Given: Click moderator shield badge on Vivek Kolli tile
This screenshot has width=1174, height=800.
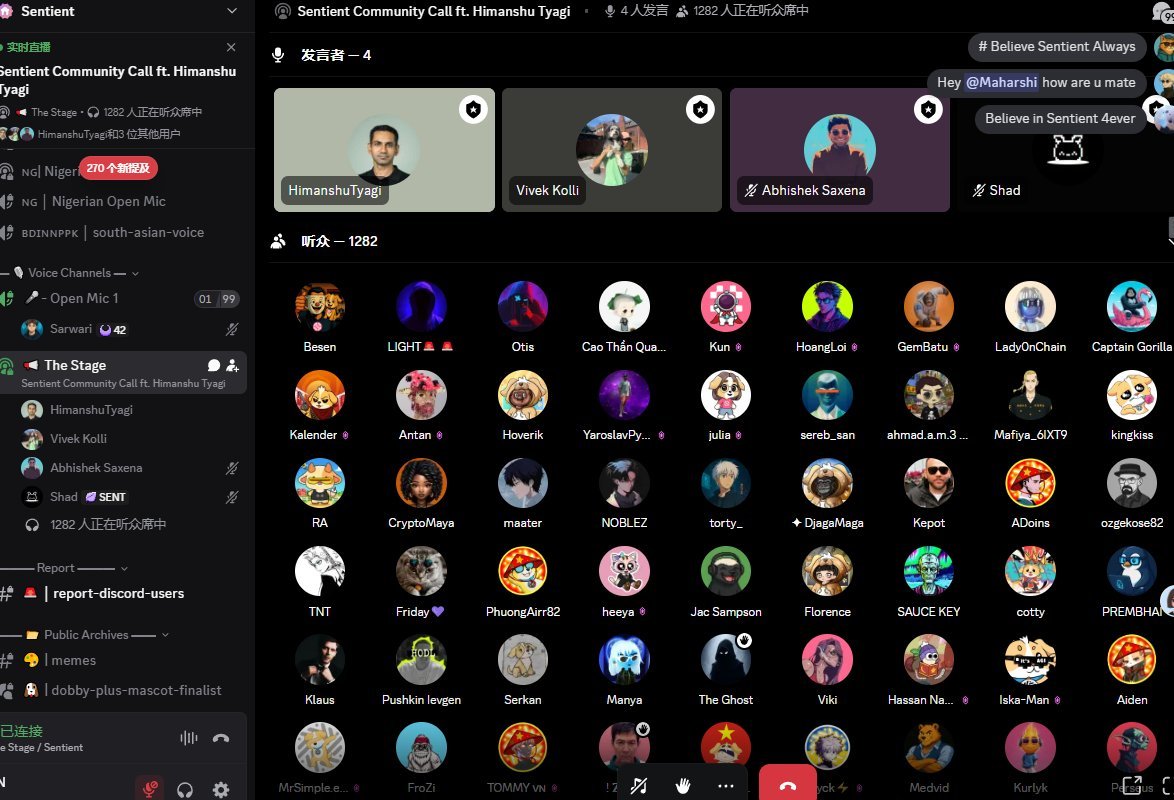Looking at the screenshot, I should 701,109.
